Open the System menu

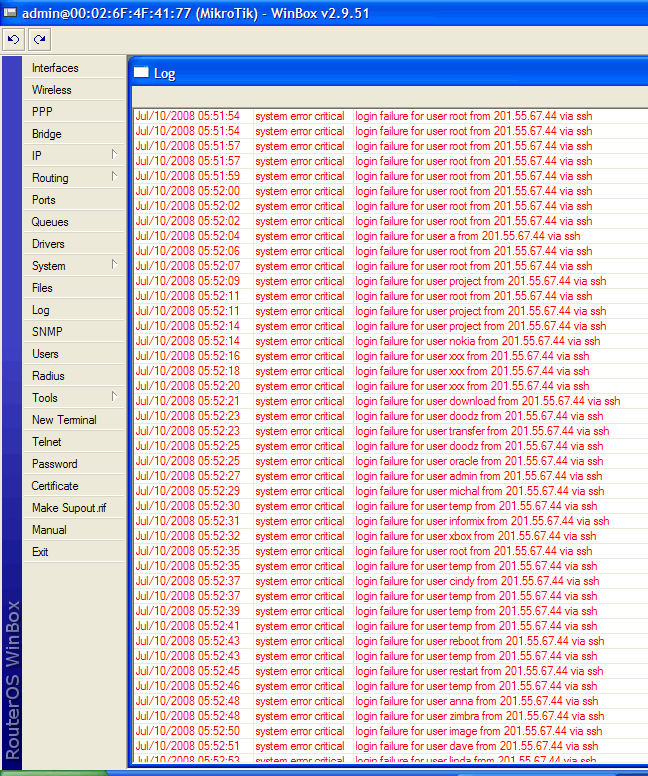[x=74, y=266]
